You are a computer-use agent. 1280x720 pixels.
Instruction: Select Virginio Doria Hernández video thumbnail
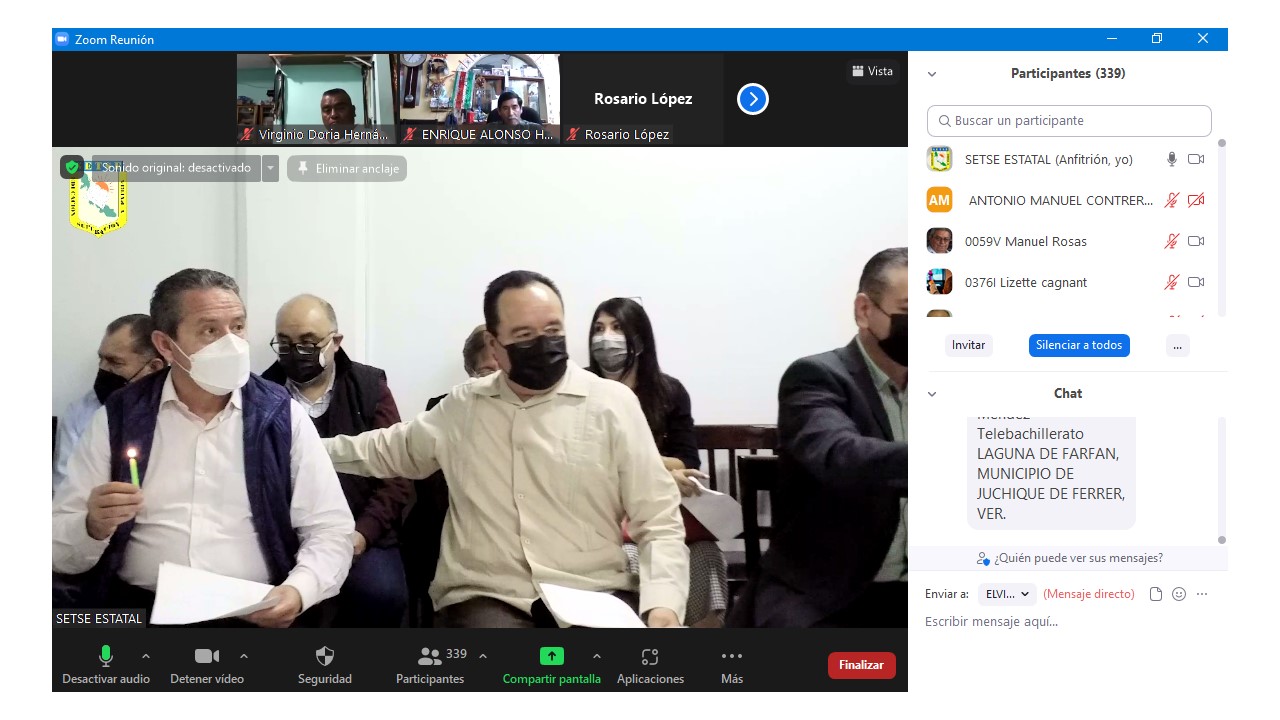(x=315, y=99)
